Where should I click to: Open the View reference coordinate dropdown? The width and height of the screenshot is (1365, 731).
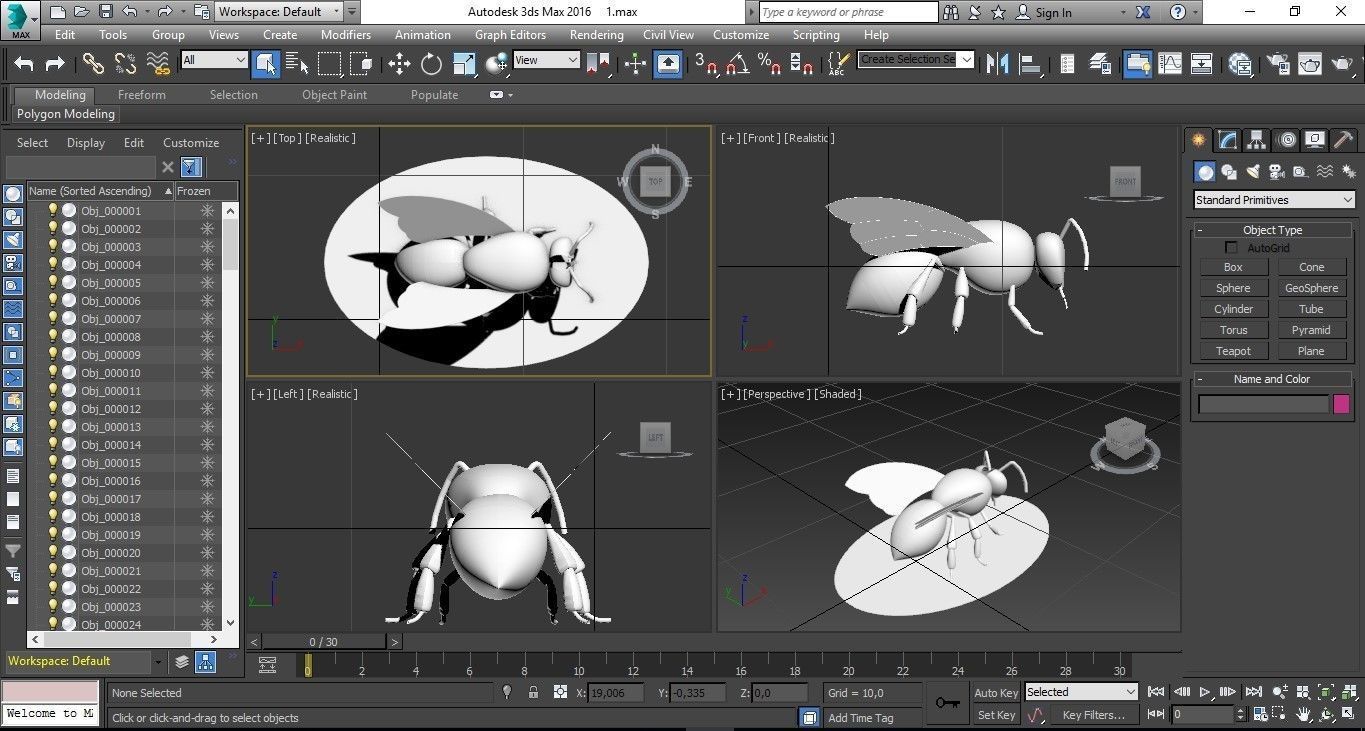tap(546, 60)
